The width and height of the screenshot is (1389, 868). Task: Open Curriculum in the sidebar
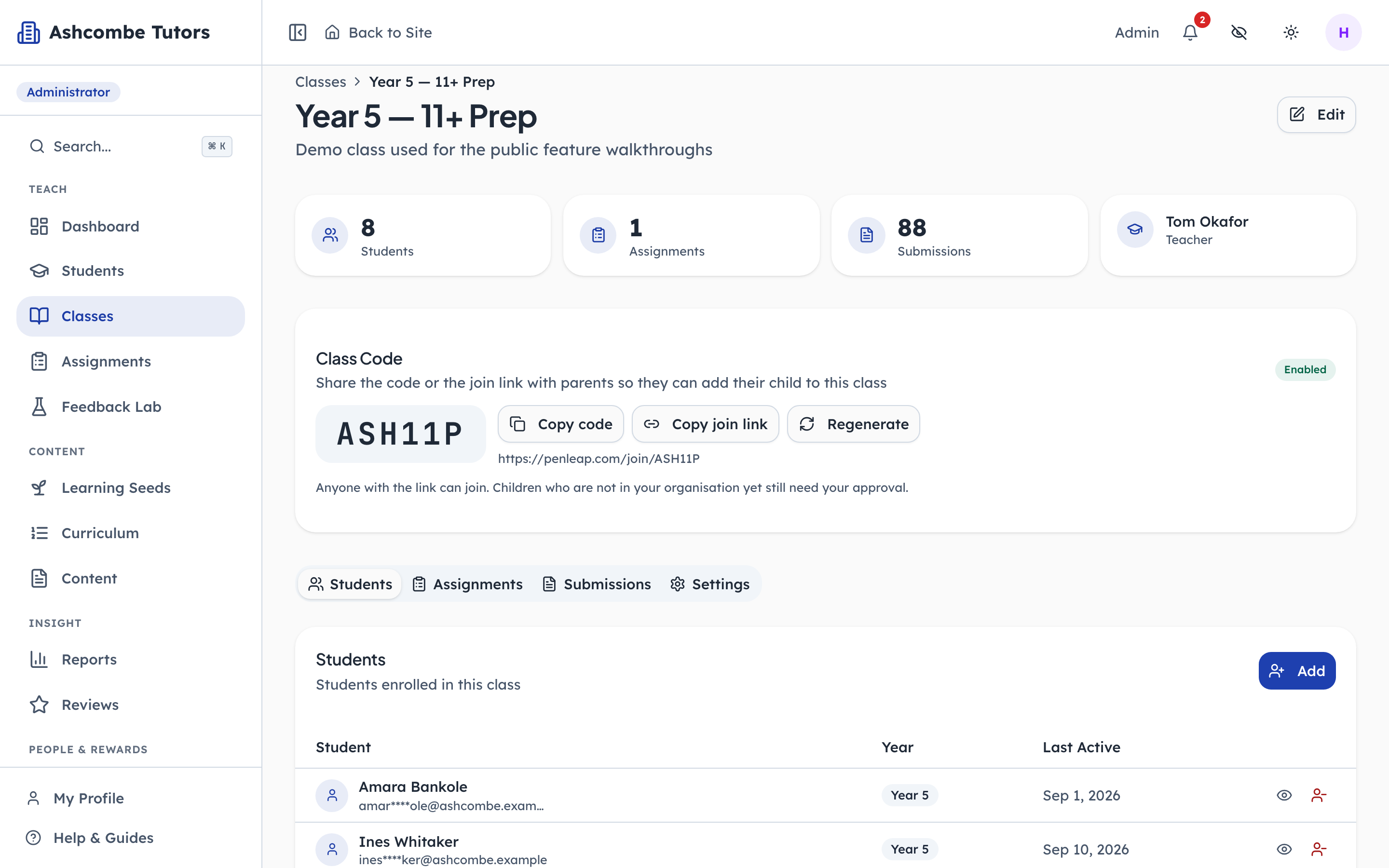(x=131, y=533)
